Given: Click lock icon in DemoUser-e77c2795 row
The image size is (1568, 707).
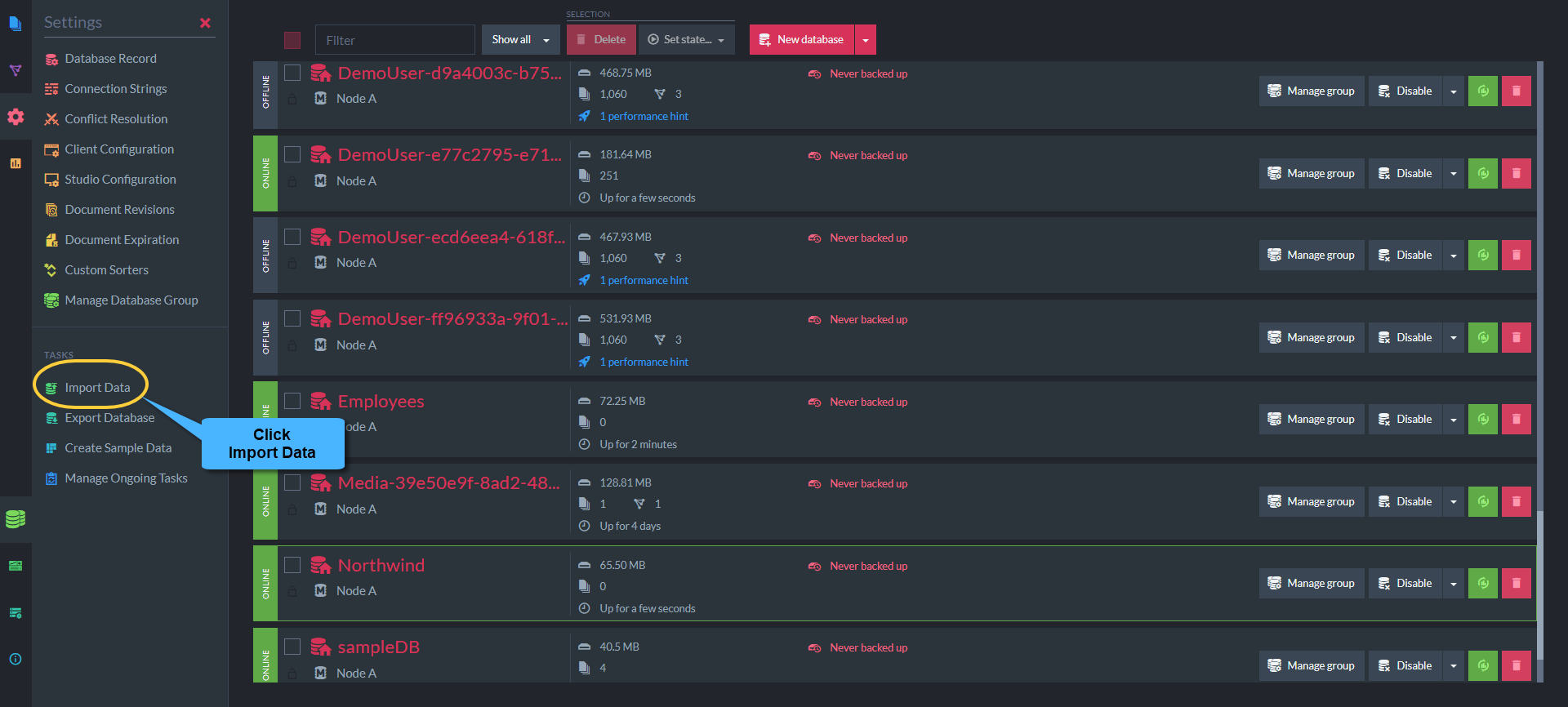Looking at the screenshot, I should coord(292,181).
